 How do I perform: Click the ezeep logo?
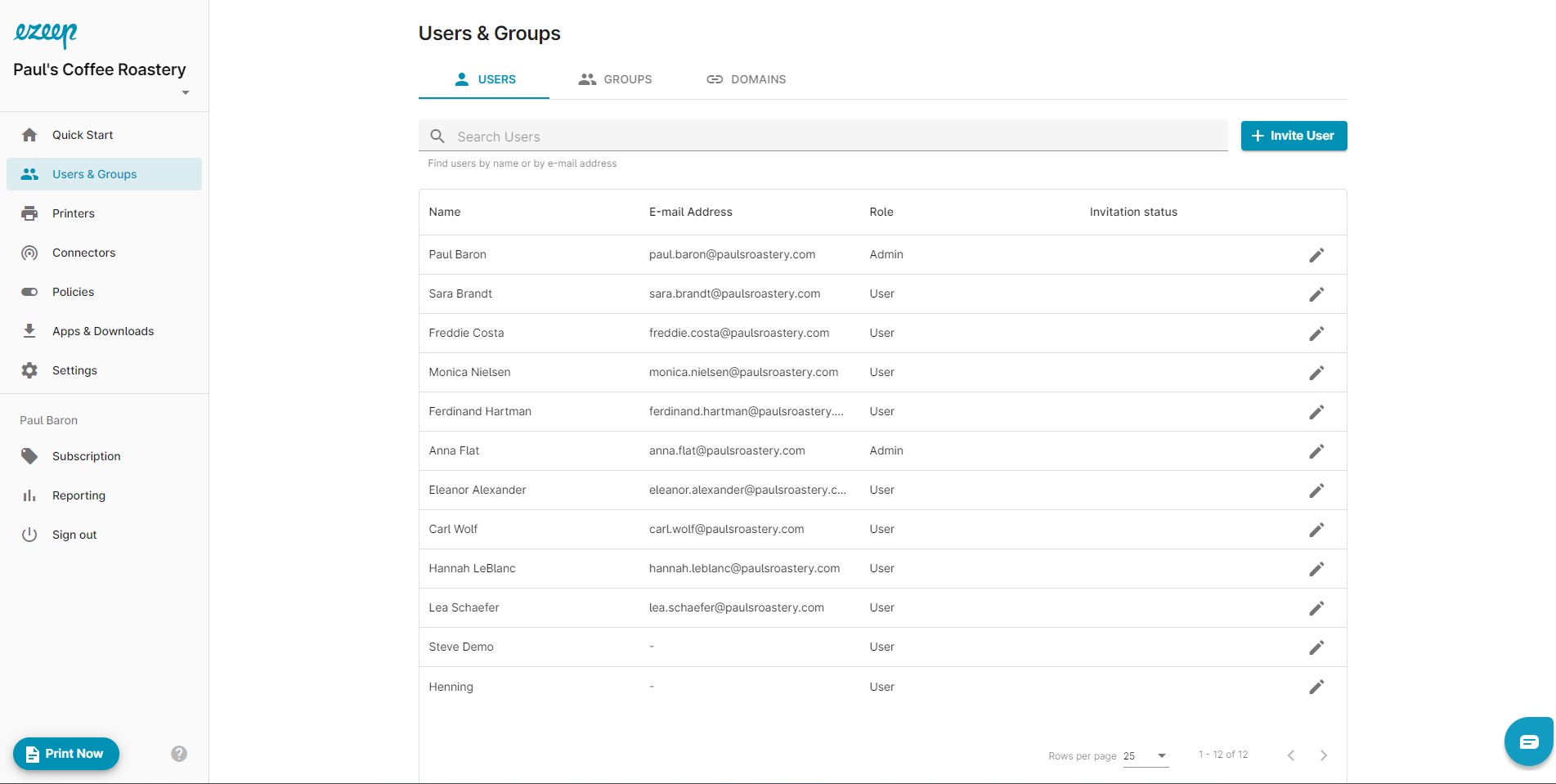click(46, 34)
